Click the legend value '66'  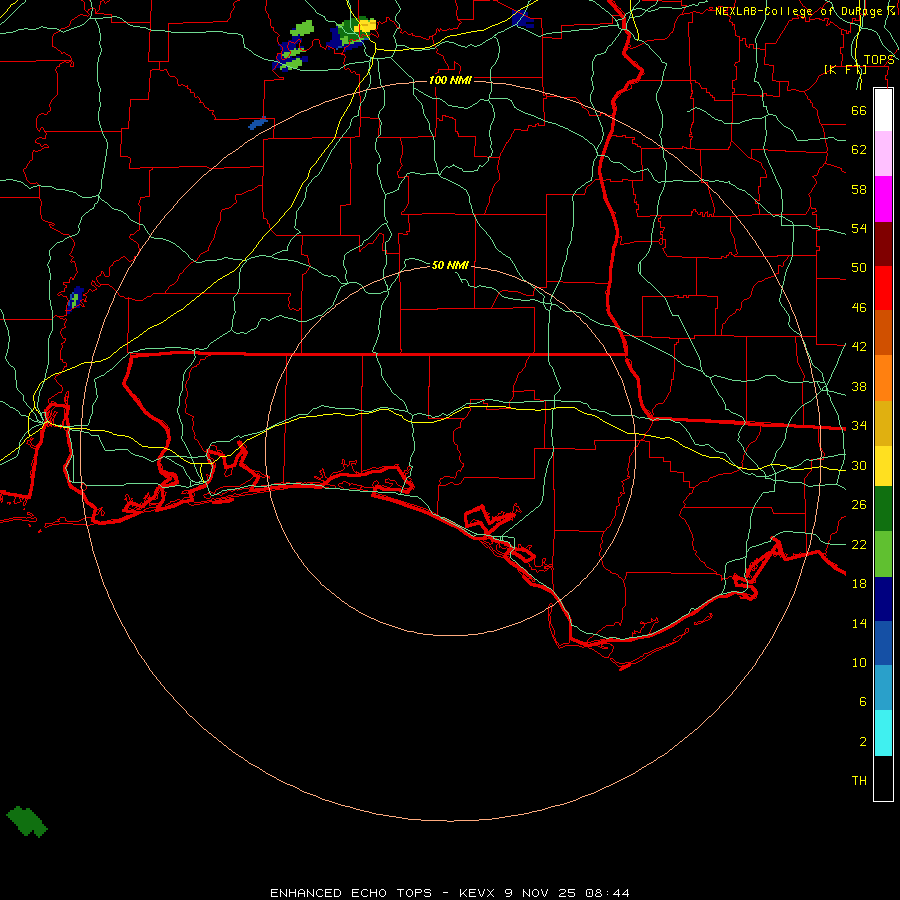pyautogui.click(x=859, y=110)
